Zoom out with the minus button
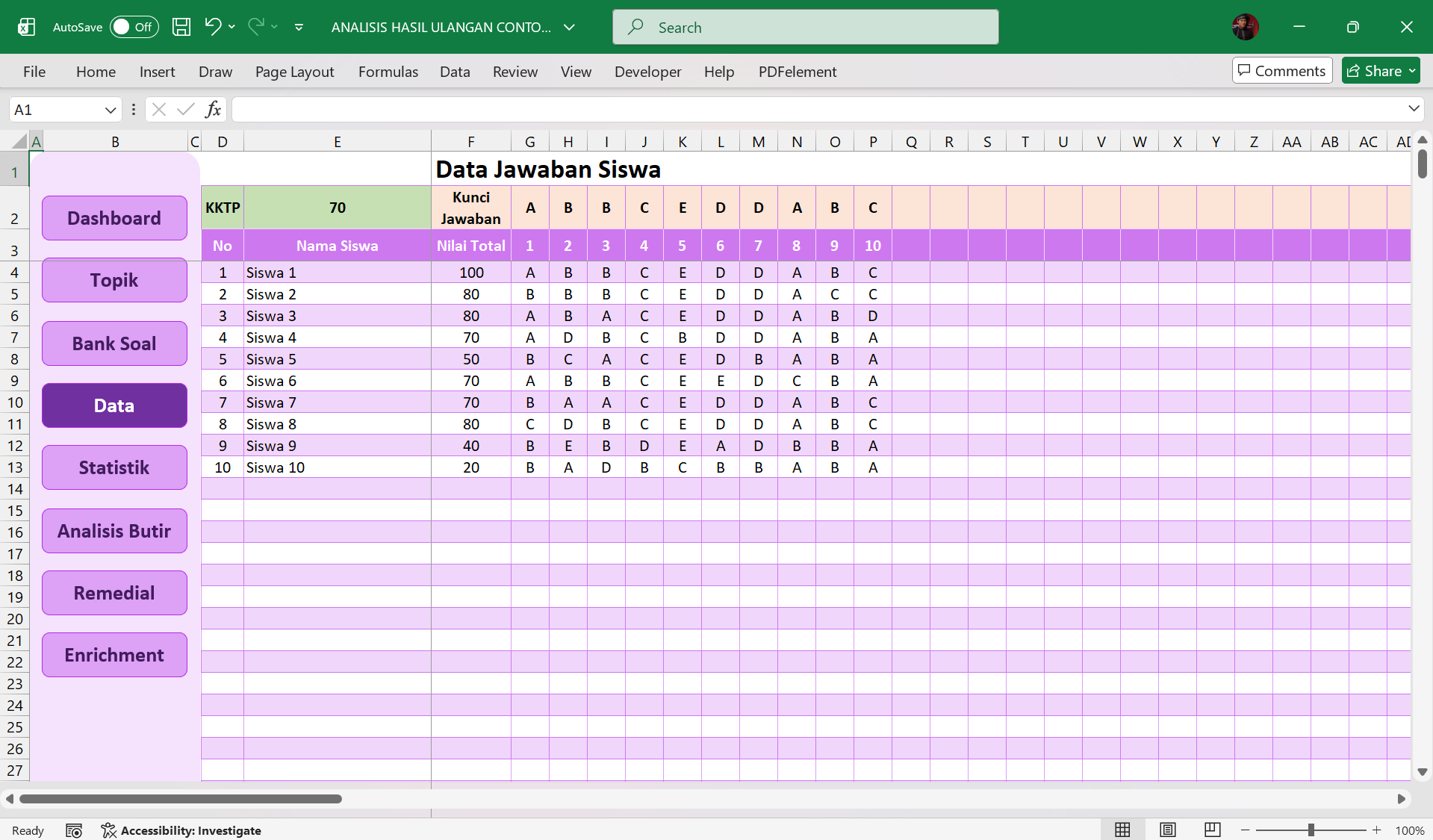Image resolution: width=1433 pixels, height=840 pixels. pos(1245,830)
